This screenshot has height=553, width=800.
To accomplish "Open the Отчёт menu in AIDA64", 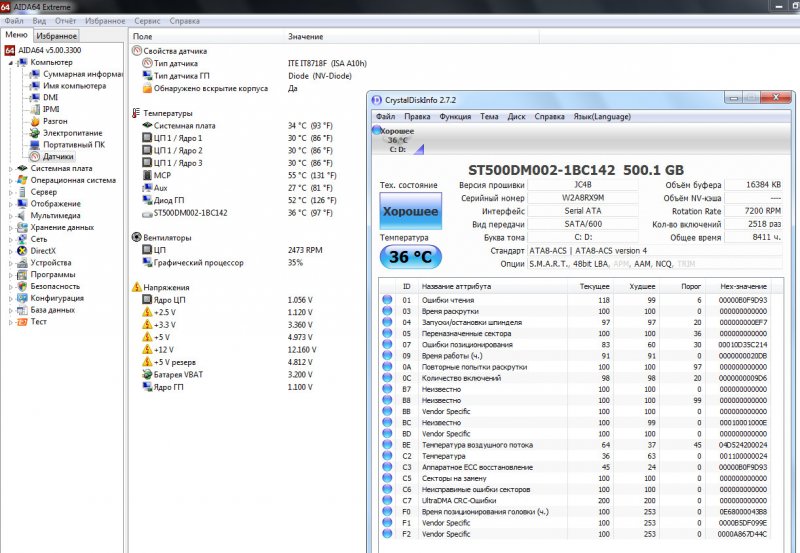I will 65,21.
